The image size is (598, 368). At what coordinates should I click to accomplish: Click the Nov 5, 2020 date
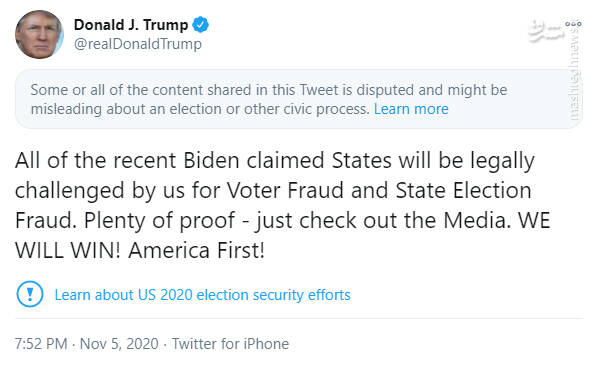pyautogui.click(x=119, y=344)
